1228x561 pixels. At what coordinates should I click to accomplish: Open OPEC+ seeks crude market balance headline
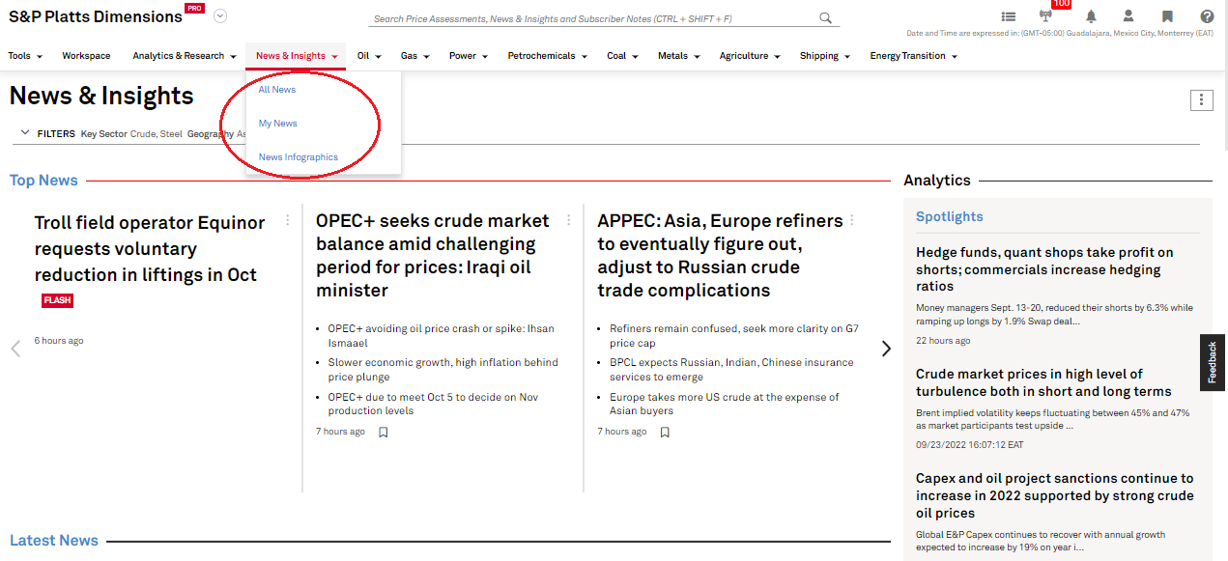click(x=432, y=255)
